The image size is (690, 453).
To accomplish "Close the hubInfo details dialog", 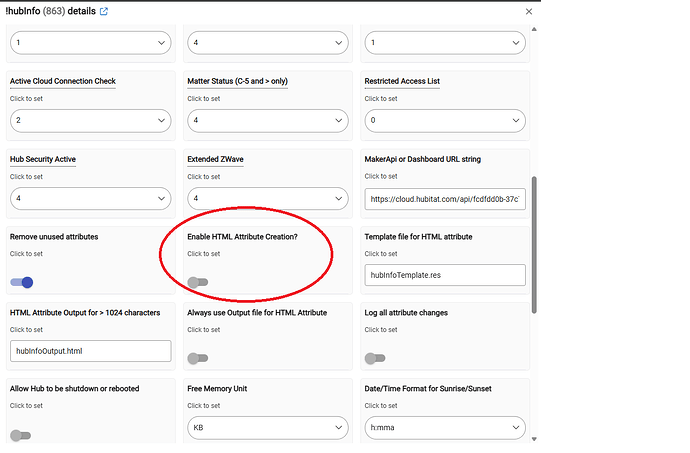I will 529,11.
